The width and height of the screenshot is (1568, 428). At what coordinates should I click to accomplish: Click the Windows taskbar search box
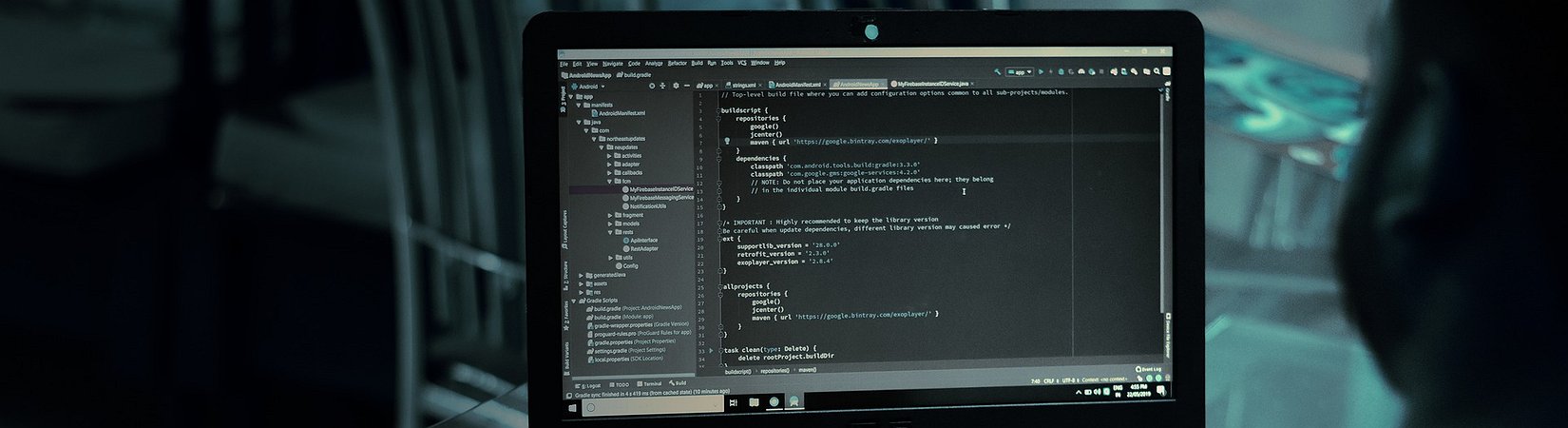pyautogui.click(x=653, y=406)
